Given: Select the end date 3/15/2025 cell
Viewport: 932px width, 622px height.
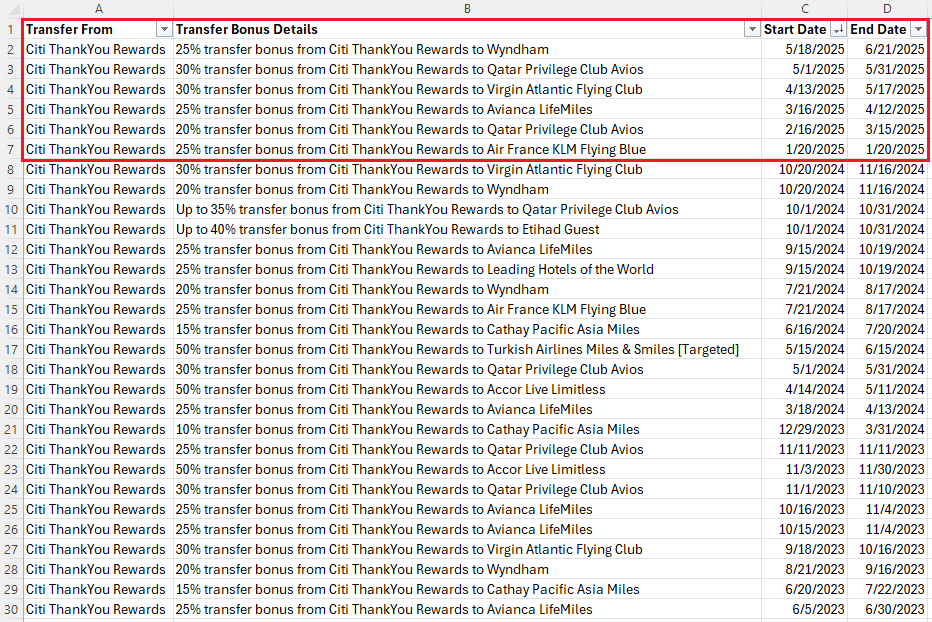Looking at the screenshot, I should click(887, 130).
